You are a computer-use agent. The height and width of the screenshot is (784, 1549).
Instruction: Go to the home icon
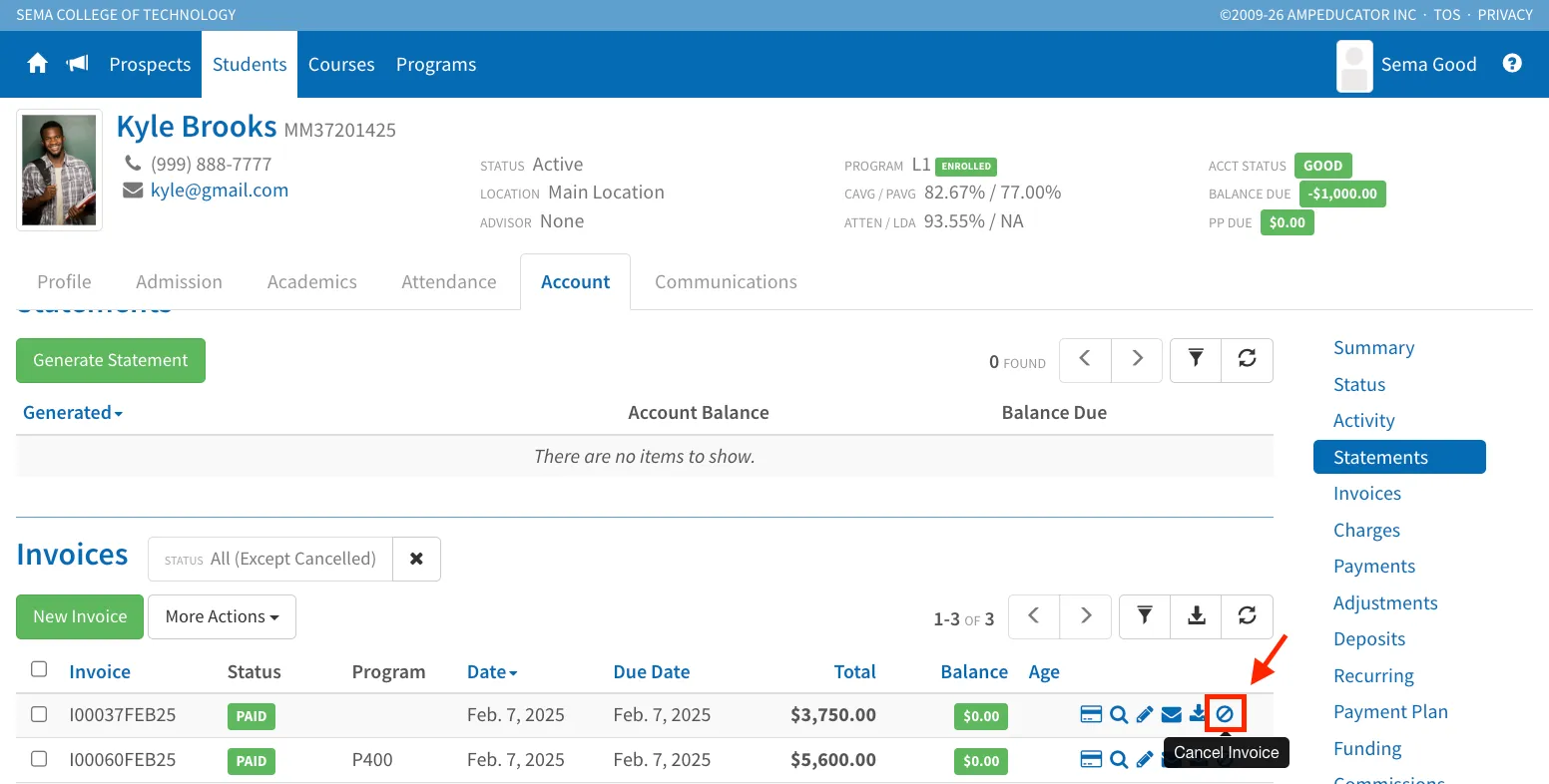click(38, 64)
